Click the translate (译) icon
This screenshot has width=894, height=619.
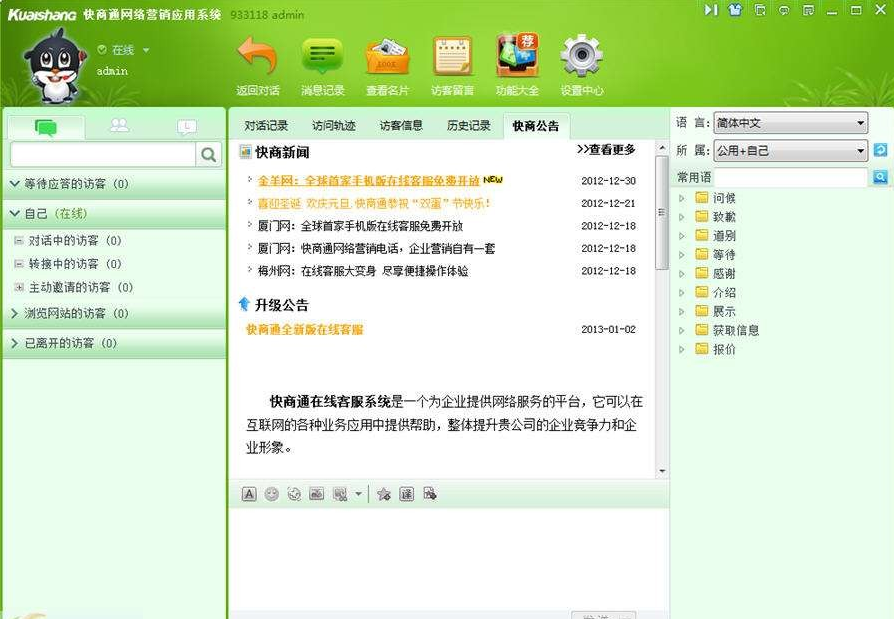(x=407, y=494)
